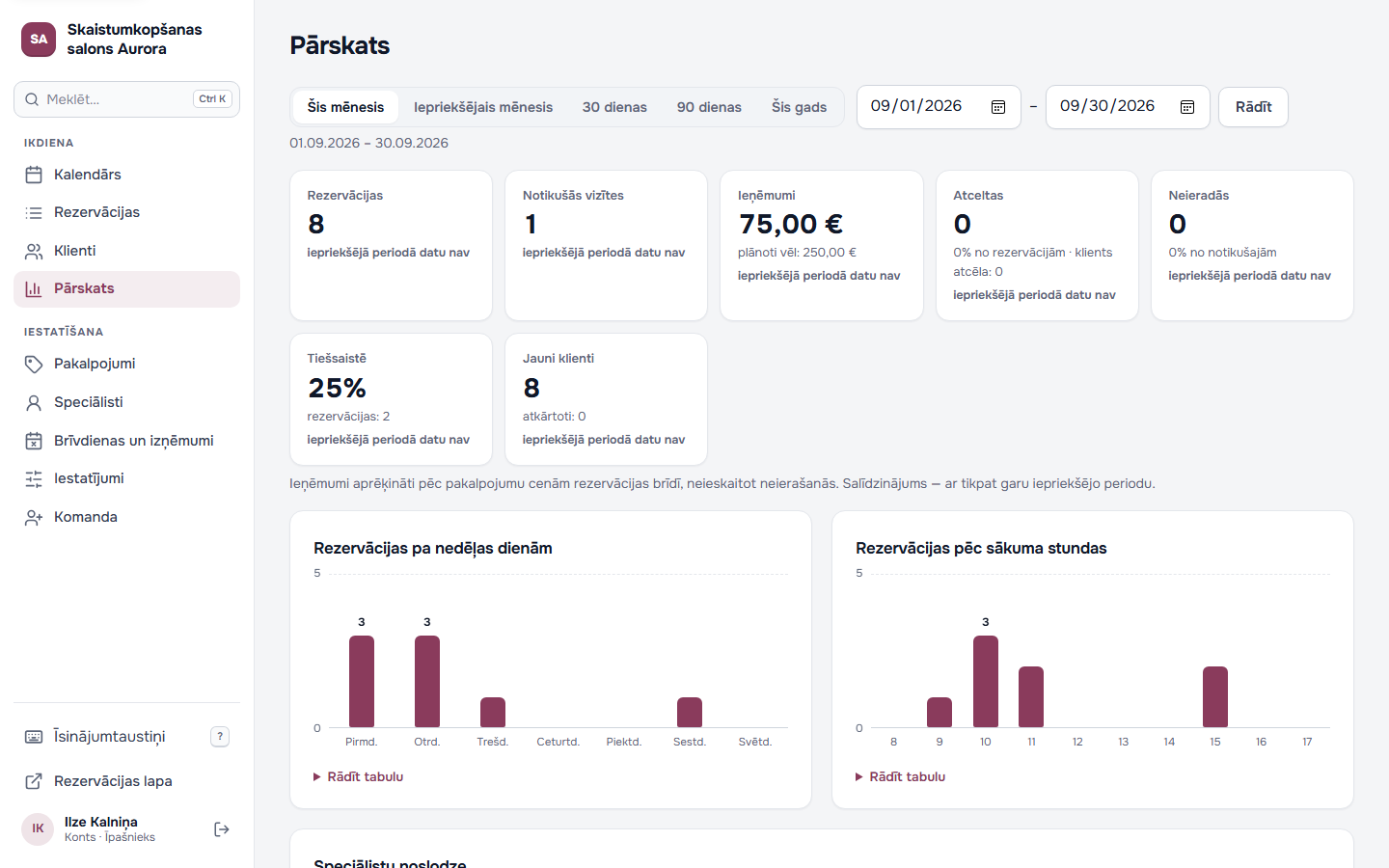
Task: Click the Ieņēmumi 75,00 € value
Action: click(791, 225)
